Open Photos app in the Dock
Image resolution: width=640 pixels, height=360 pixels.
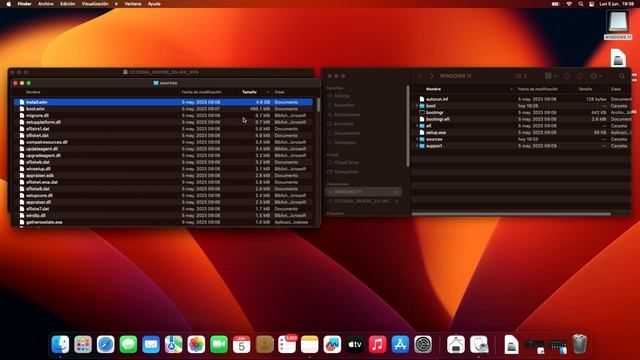coord(196,344)
